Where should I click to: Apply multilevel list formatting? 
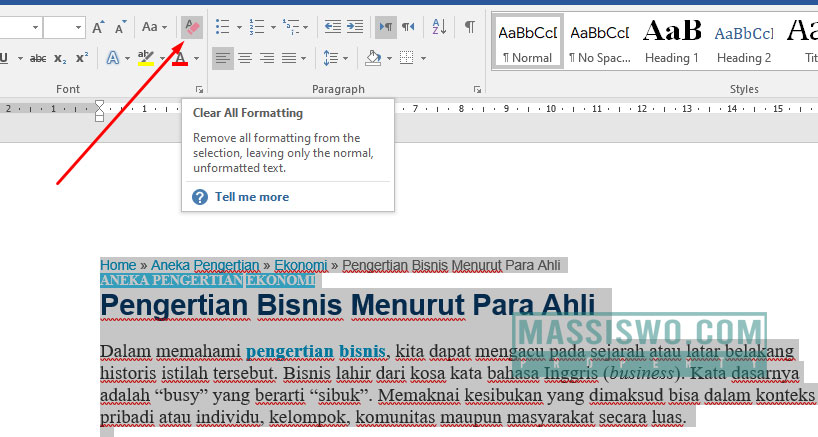[x=291, y=27]
